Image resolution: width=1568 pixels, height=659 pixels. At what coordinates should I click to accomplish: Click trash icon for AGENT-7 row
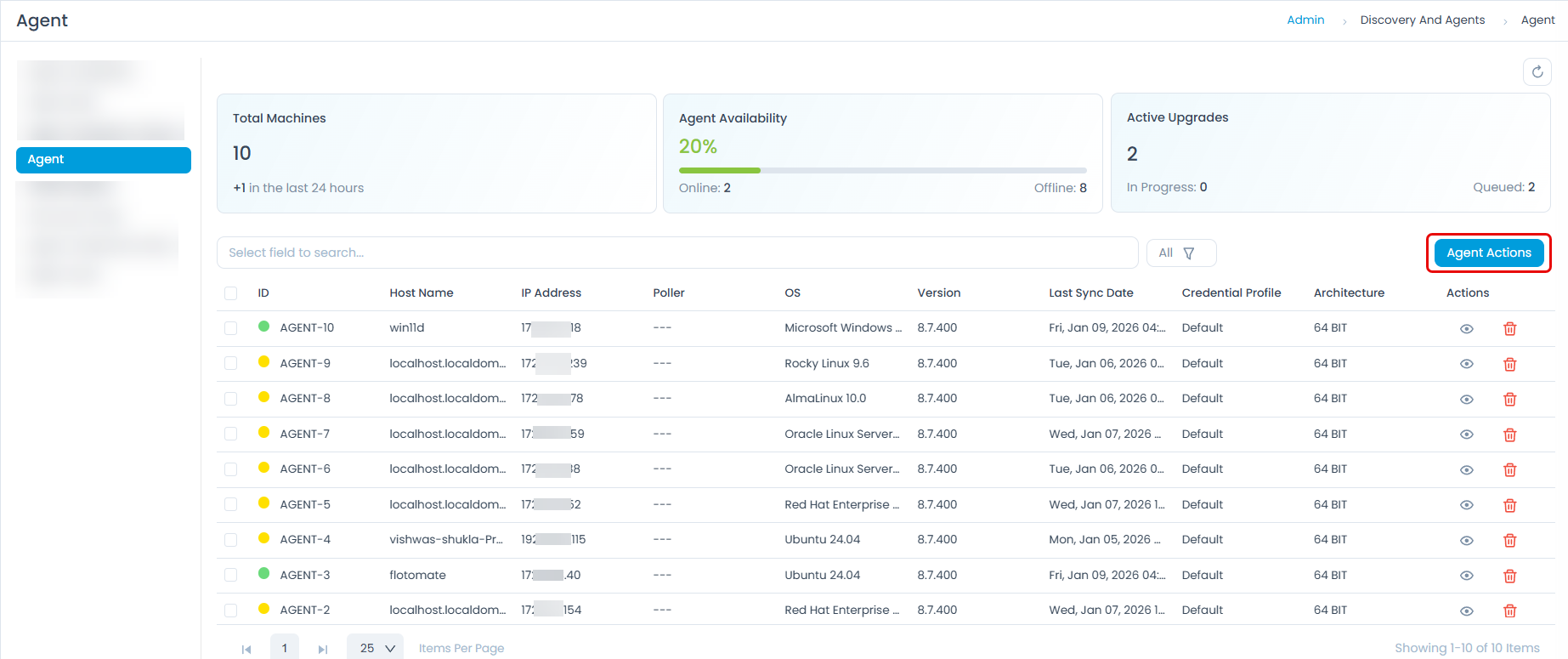(x=1509, y=435)
